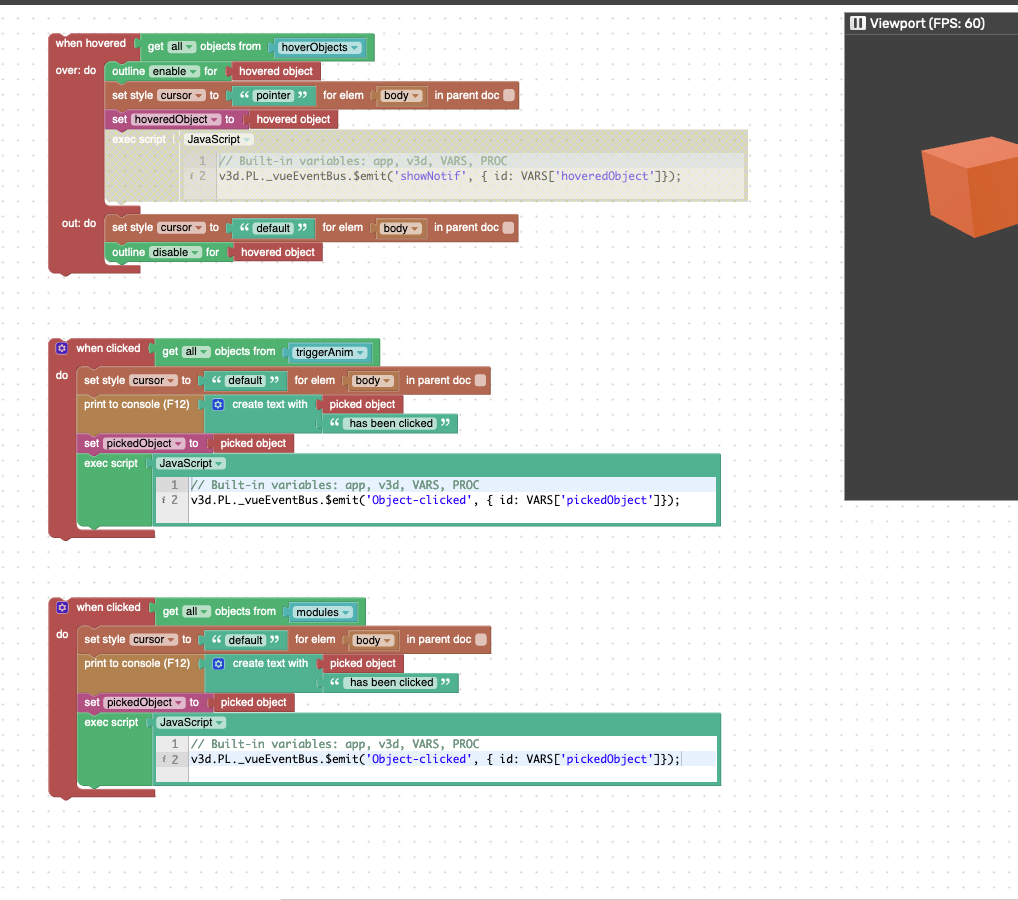The width and height of the screenshot is (1018, 900).
Task: Open JavaScript language dropdown in showNotif script
Action: [219, 140]
